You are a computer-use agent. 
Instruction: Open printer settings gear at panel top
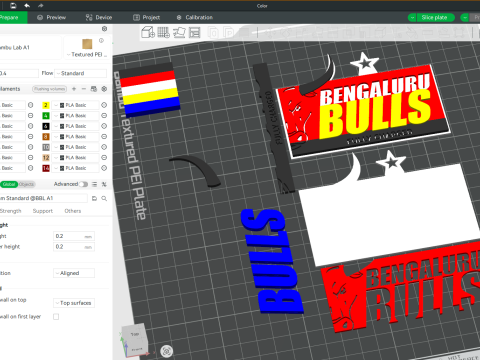pyautogui.click(x=104, y=29)
